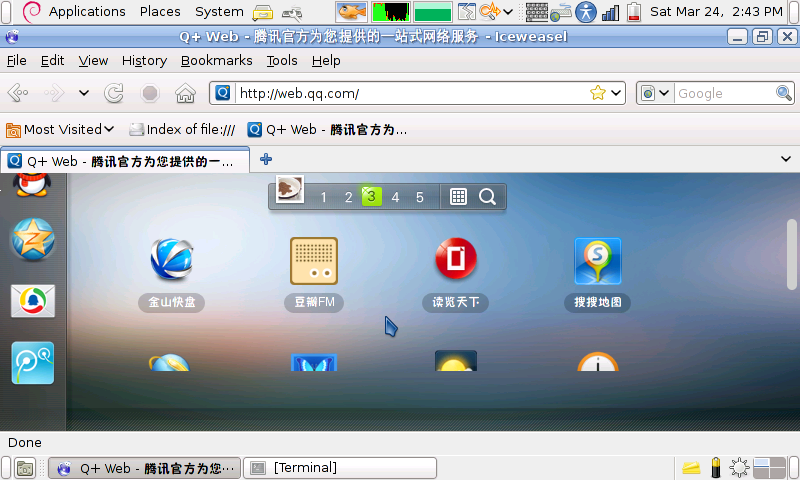Click the fish applet in top panel
Image resolution: width=800 pixels, height=480 pixels.
tap(352, 12)
